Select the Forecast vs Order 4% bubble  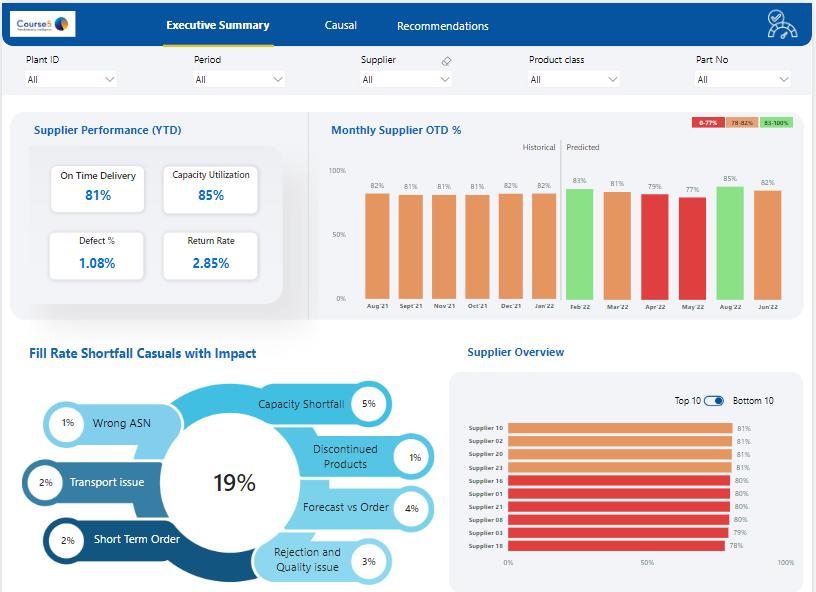pos(412,509)
